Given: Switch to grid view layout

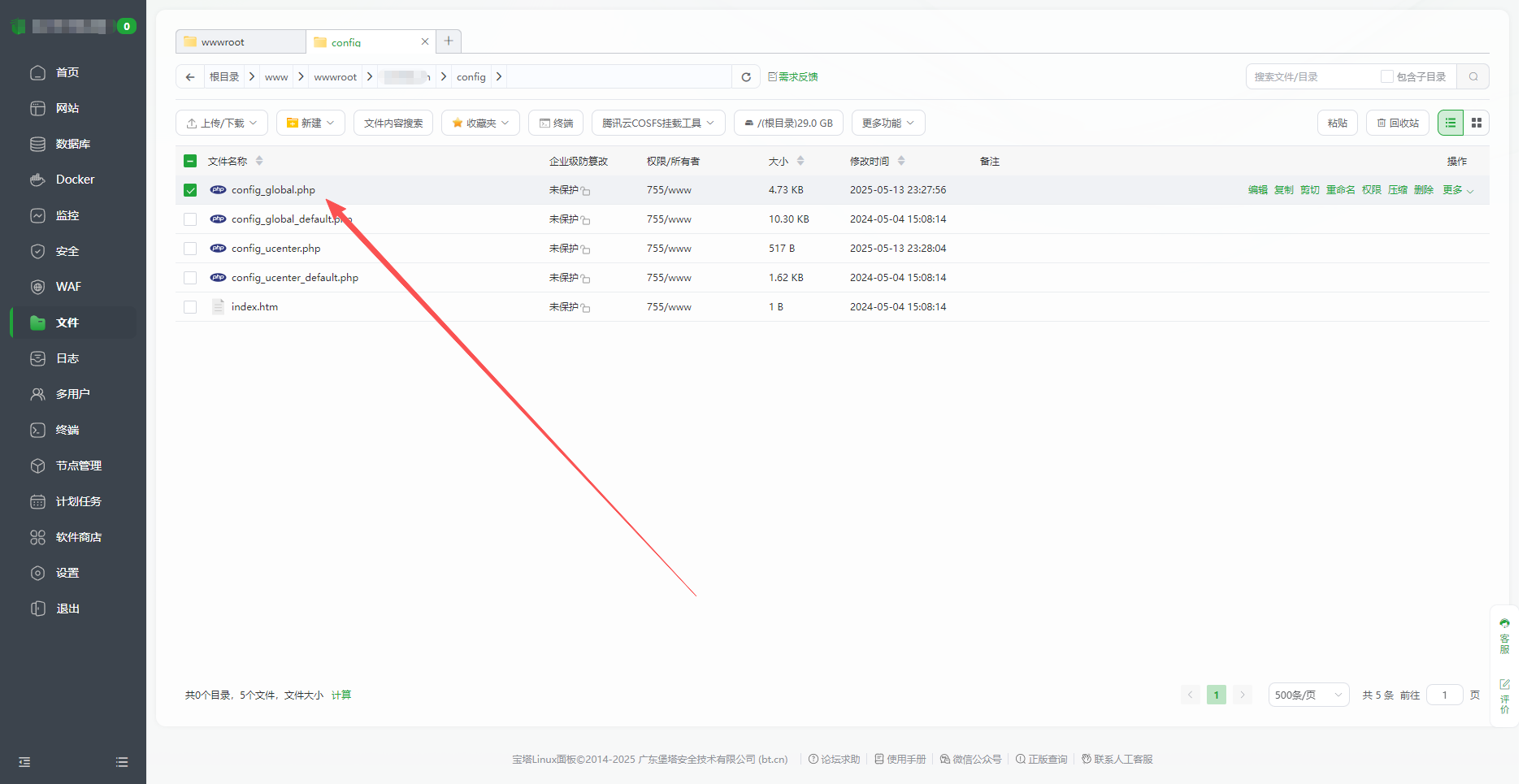Looking at the screenshot, I should 1477,123.
